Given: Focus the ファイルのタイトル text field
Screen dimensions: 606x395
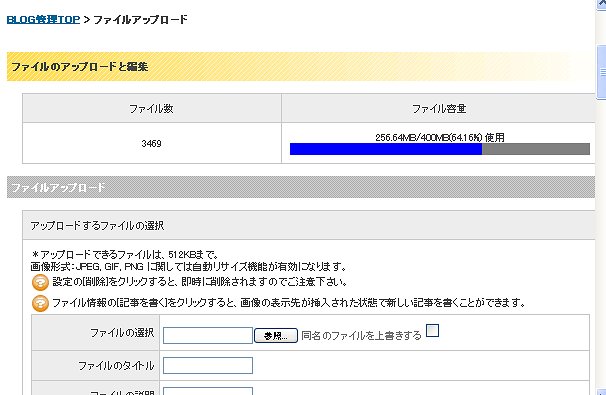Looking at the screenshot, I should point(208,366).
